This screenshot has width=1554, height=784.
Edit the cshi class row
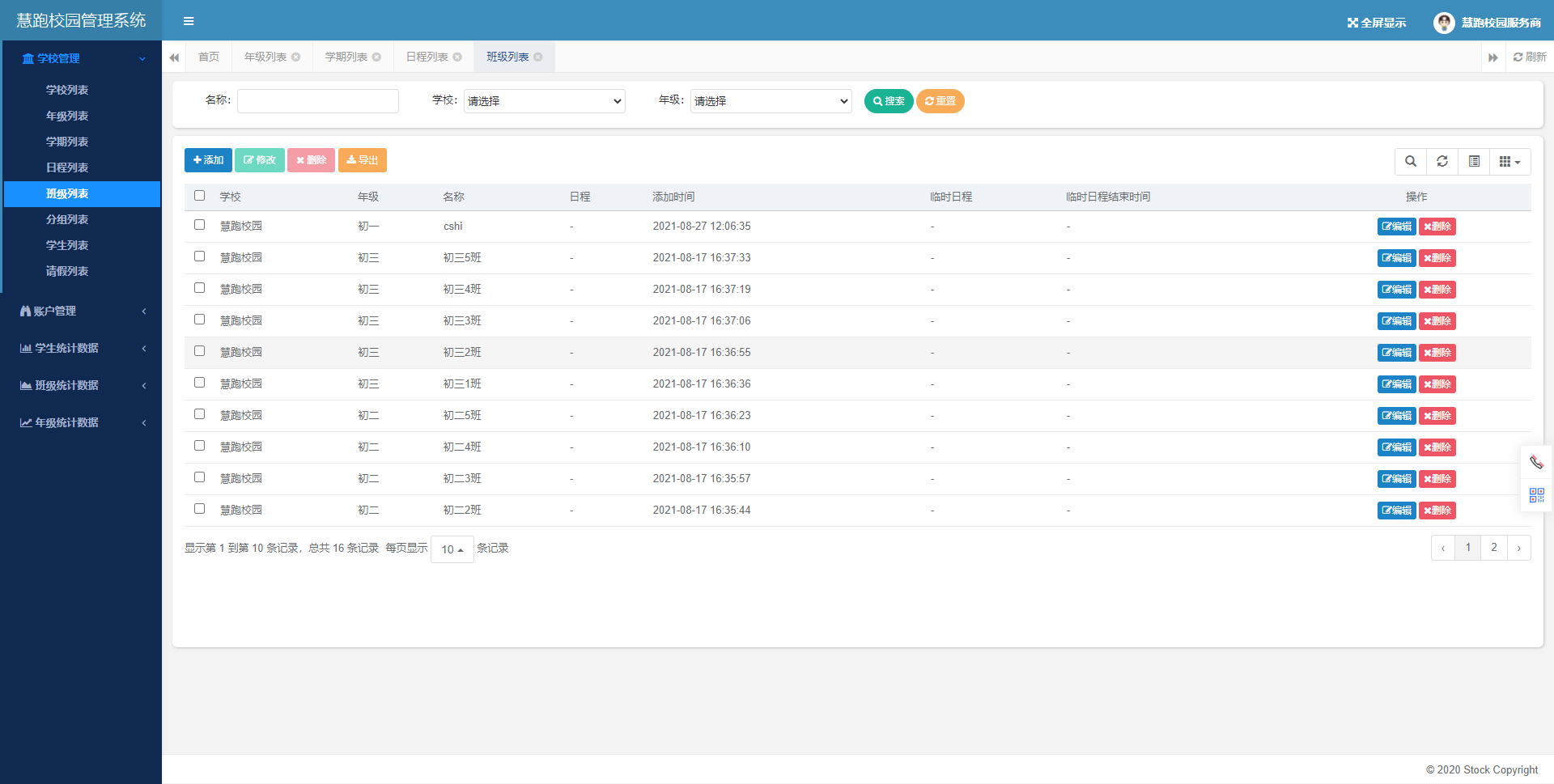click(x=1396, y=227)
